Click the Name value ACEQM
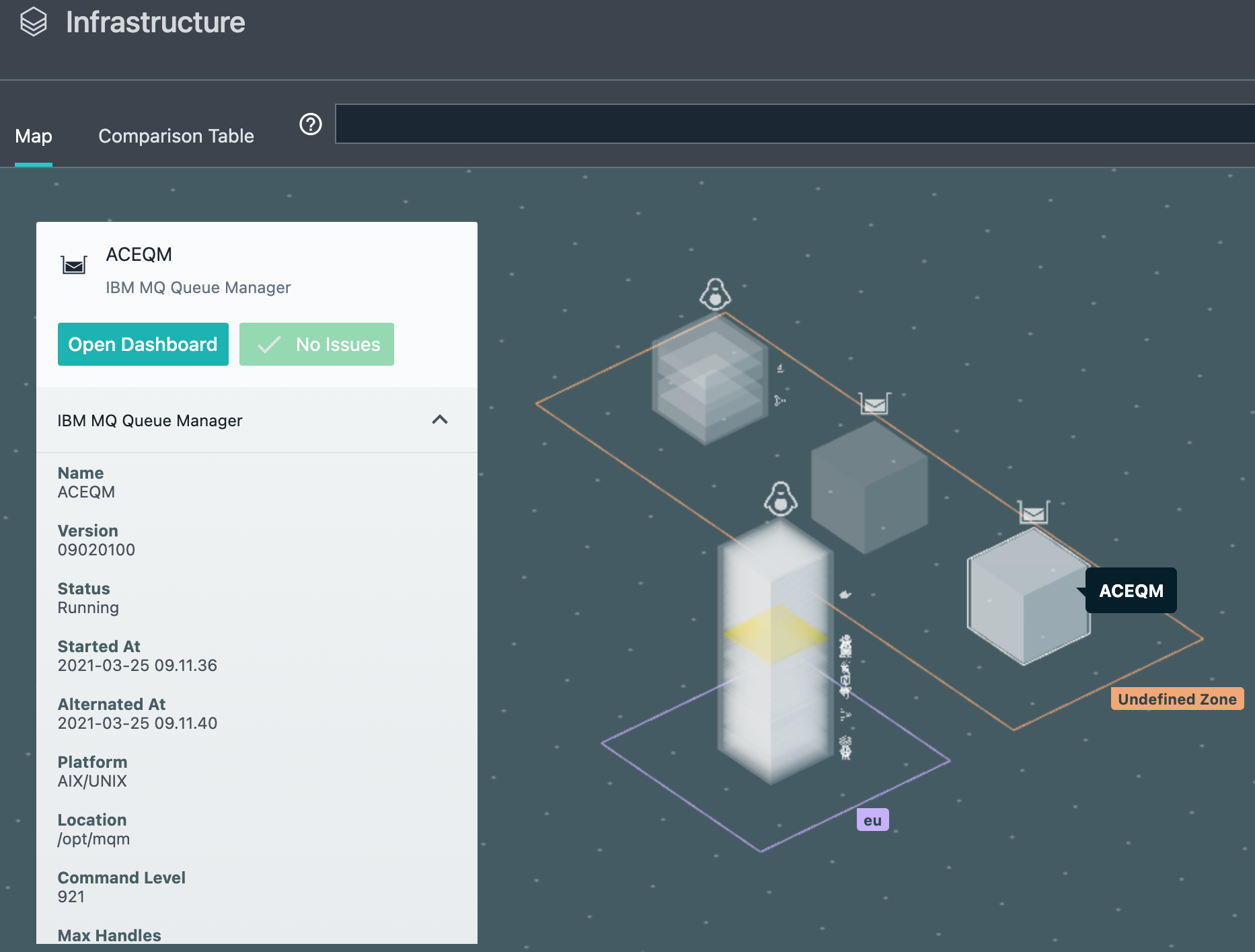 coord(86,492)
